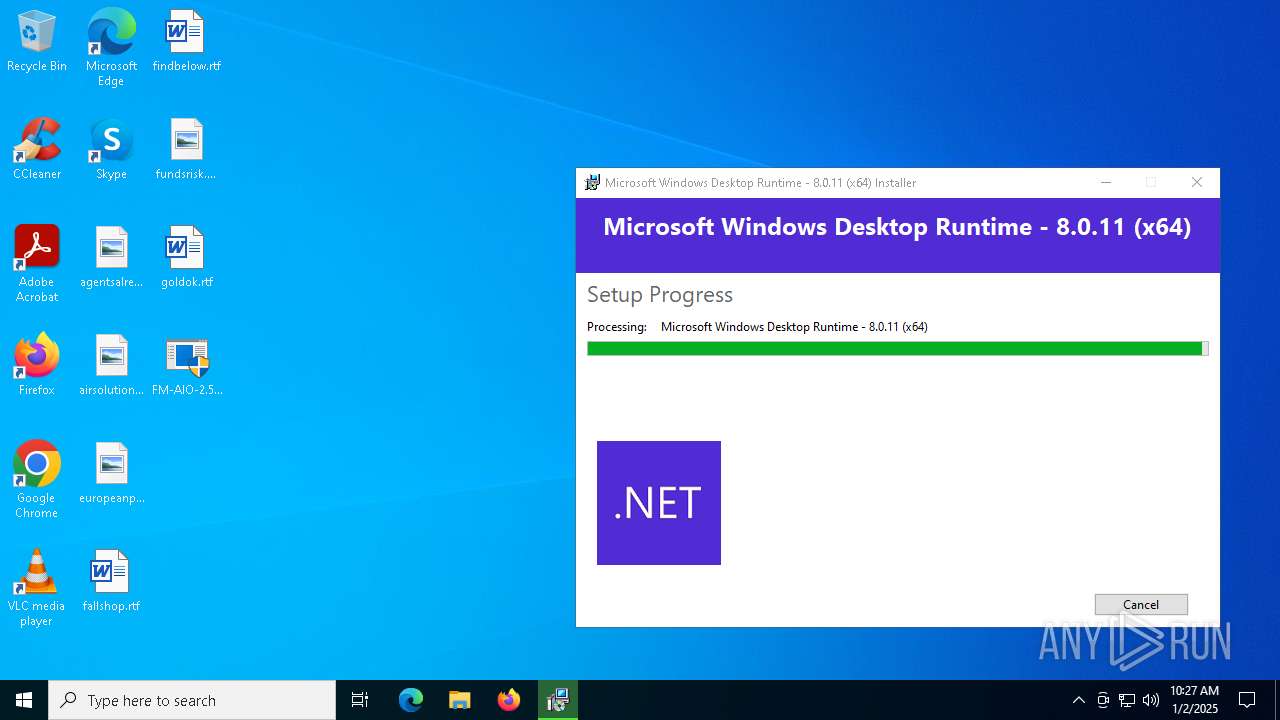Launch Firefox from the taskbar
The image size is (1280, 720).
click(509, 700)
